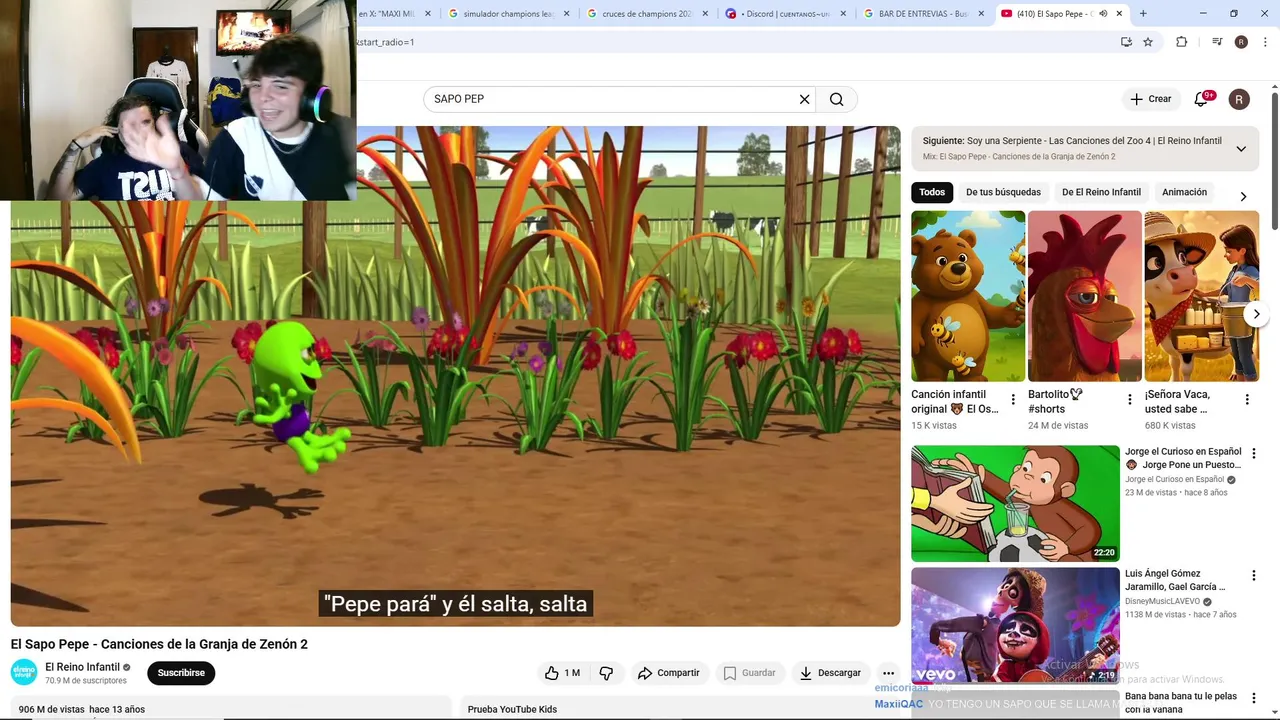Select the Todos filter chip
Screen dimensions: 1280x720
point(932,192)
